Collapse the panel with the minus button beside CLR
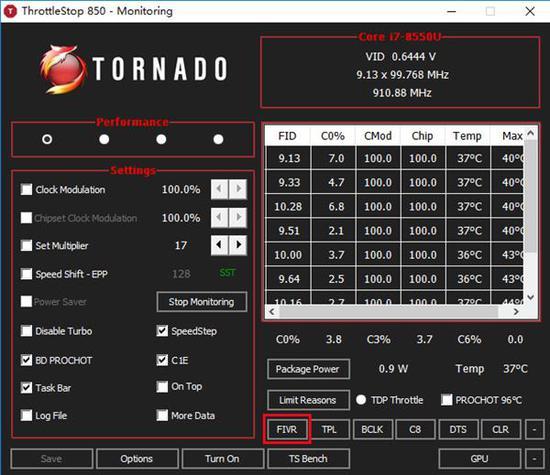The image size is (550, 475). pos(534,429)
